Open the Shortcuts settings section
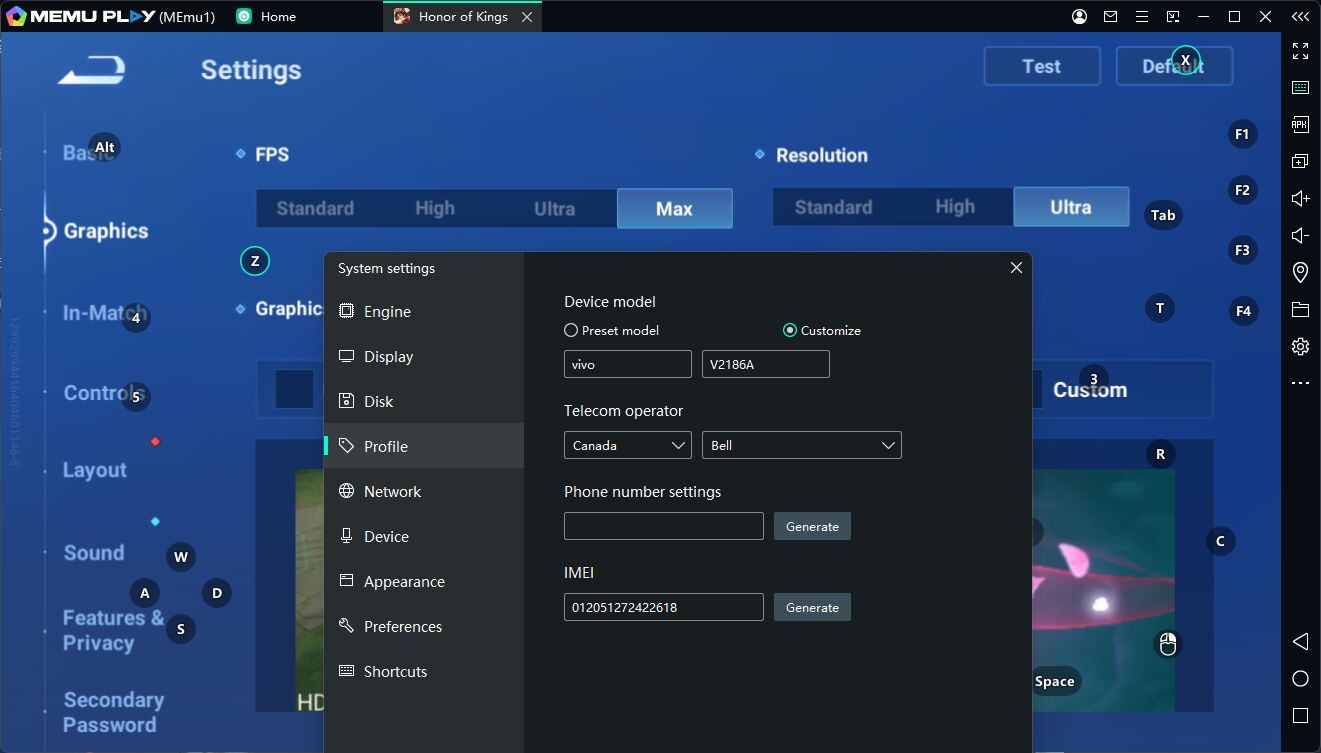 click(x=424, y=671)
